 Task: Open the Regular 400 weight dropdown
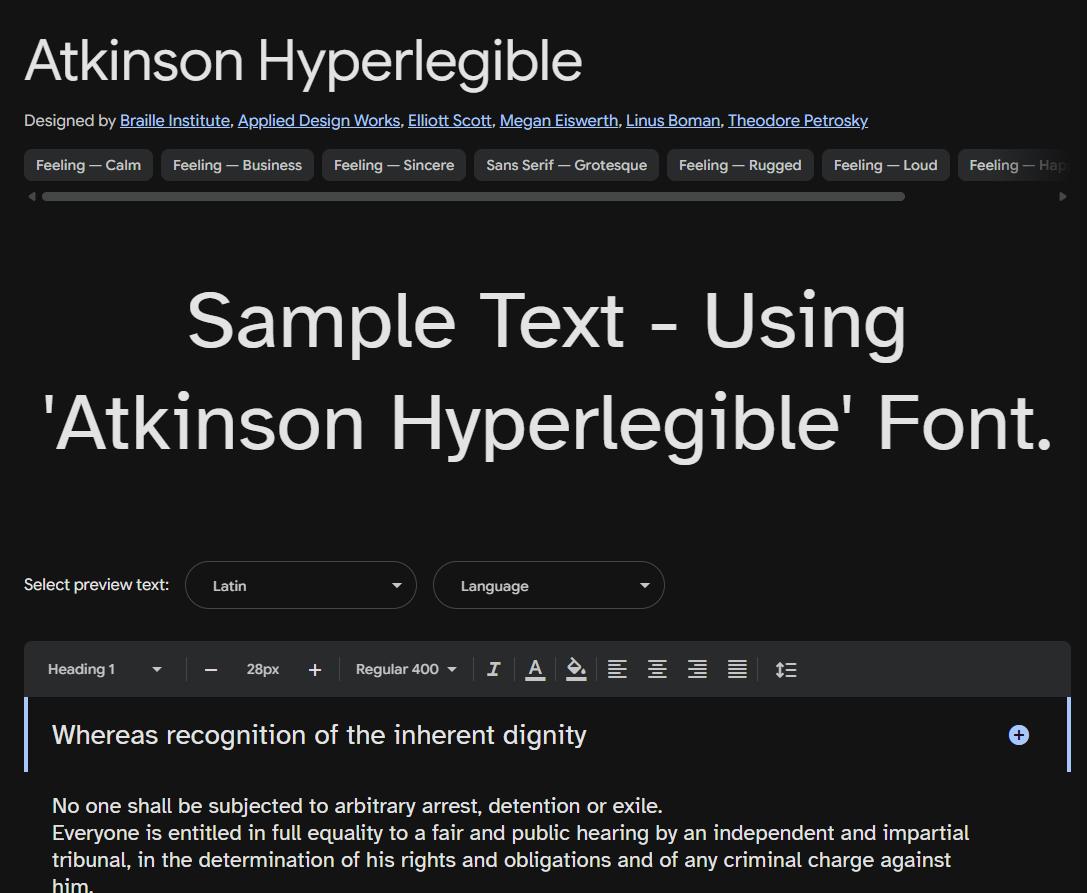406,669
